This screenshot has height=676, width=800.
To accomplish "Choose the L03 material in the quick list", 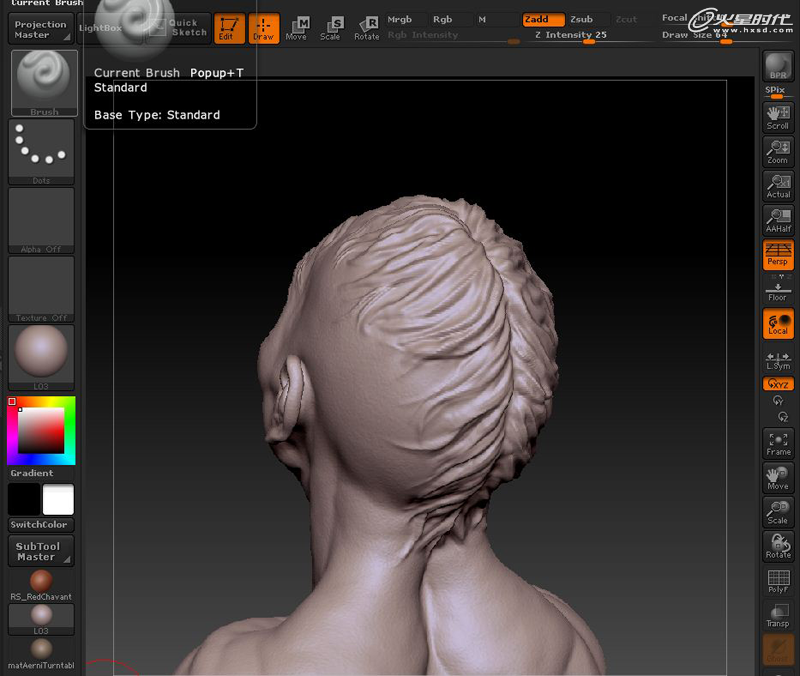I will [41, 619].
